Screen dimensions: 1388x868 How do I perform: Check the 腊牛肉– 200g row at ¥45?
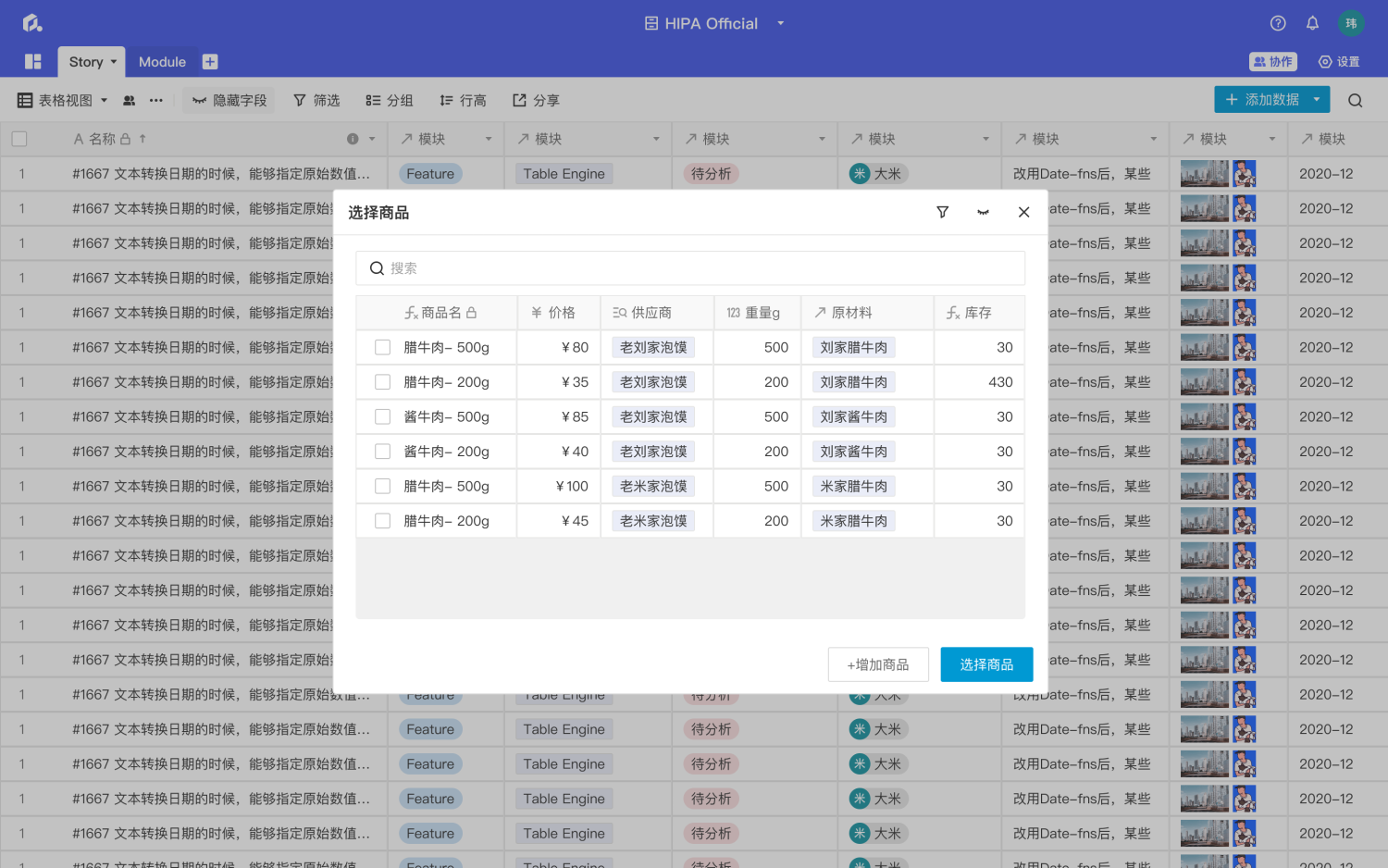click(x=382, y=521)
